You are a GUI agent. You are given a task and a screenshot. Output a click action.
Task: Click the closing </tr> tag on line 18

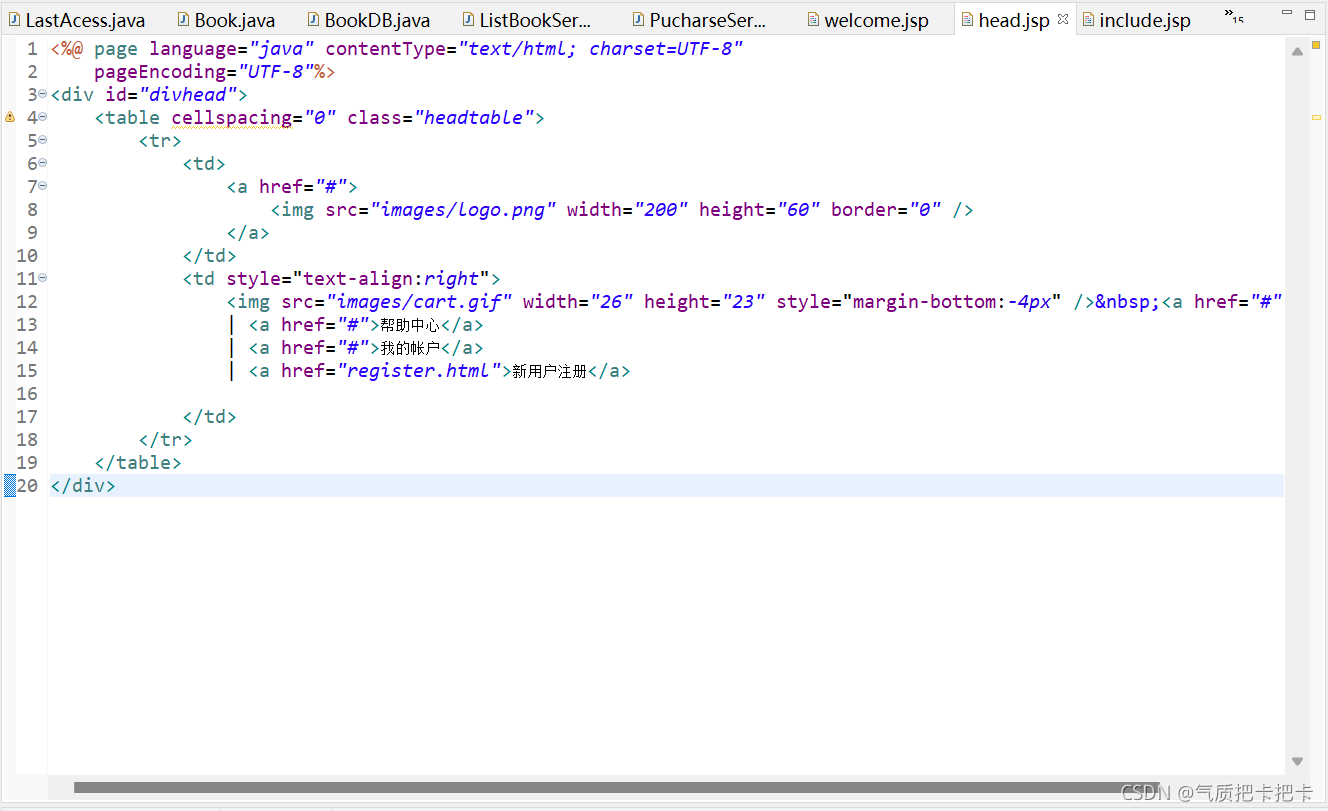click(x=165, y=440)
